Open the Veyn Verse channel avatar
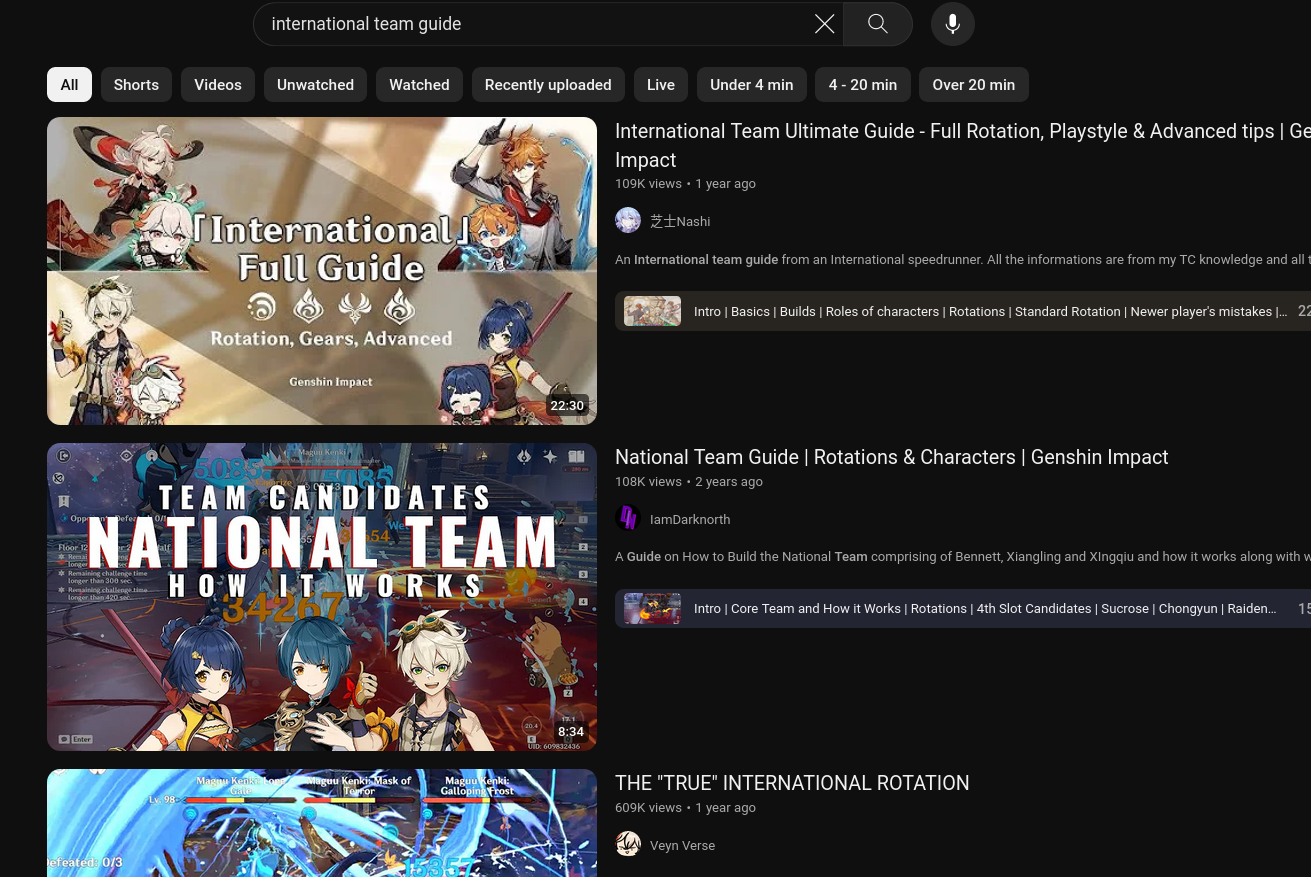 (x=628, y=845)
